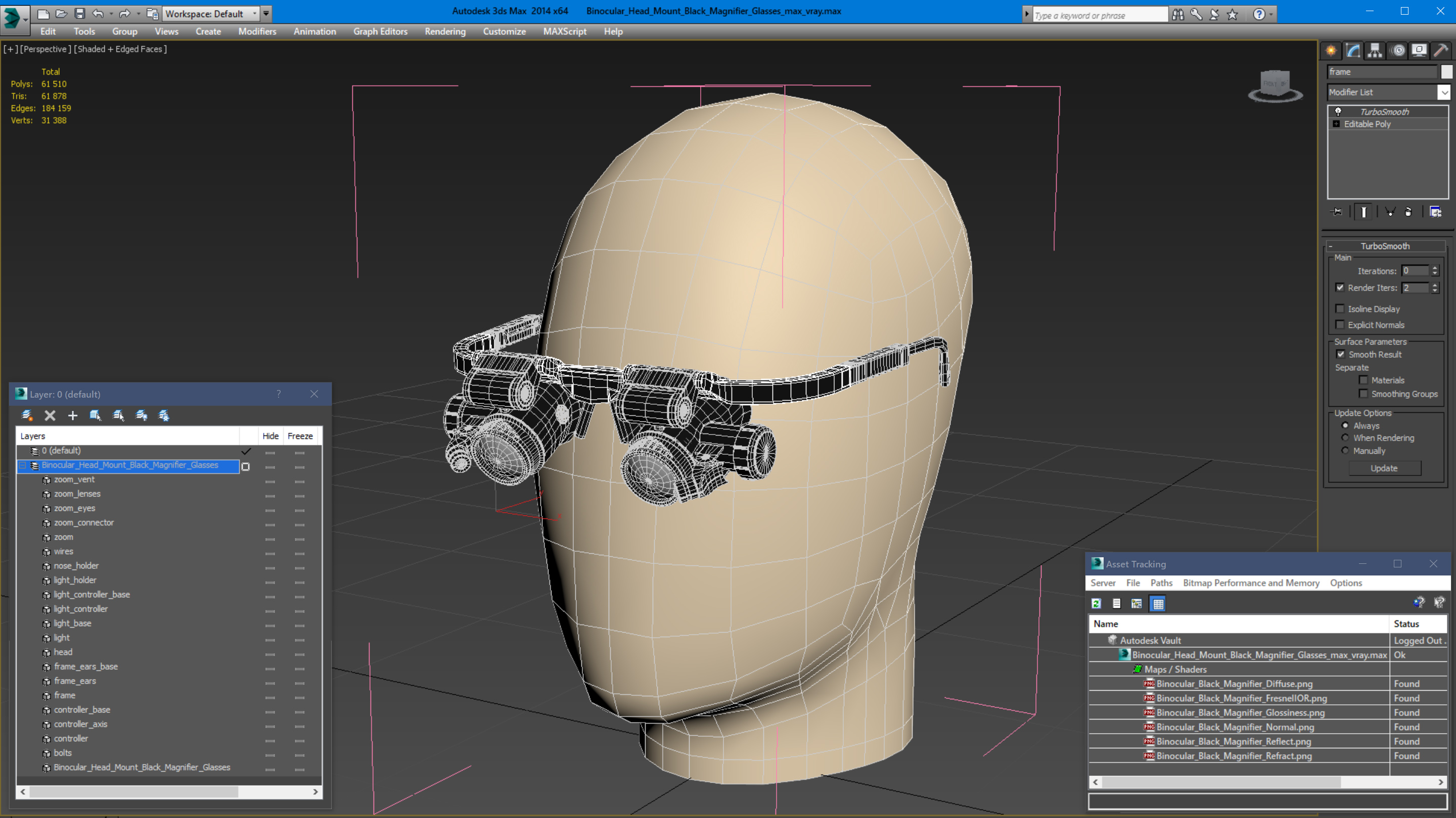Click Add Selected Objects plus icon

pos(72,416)
